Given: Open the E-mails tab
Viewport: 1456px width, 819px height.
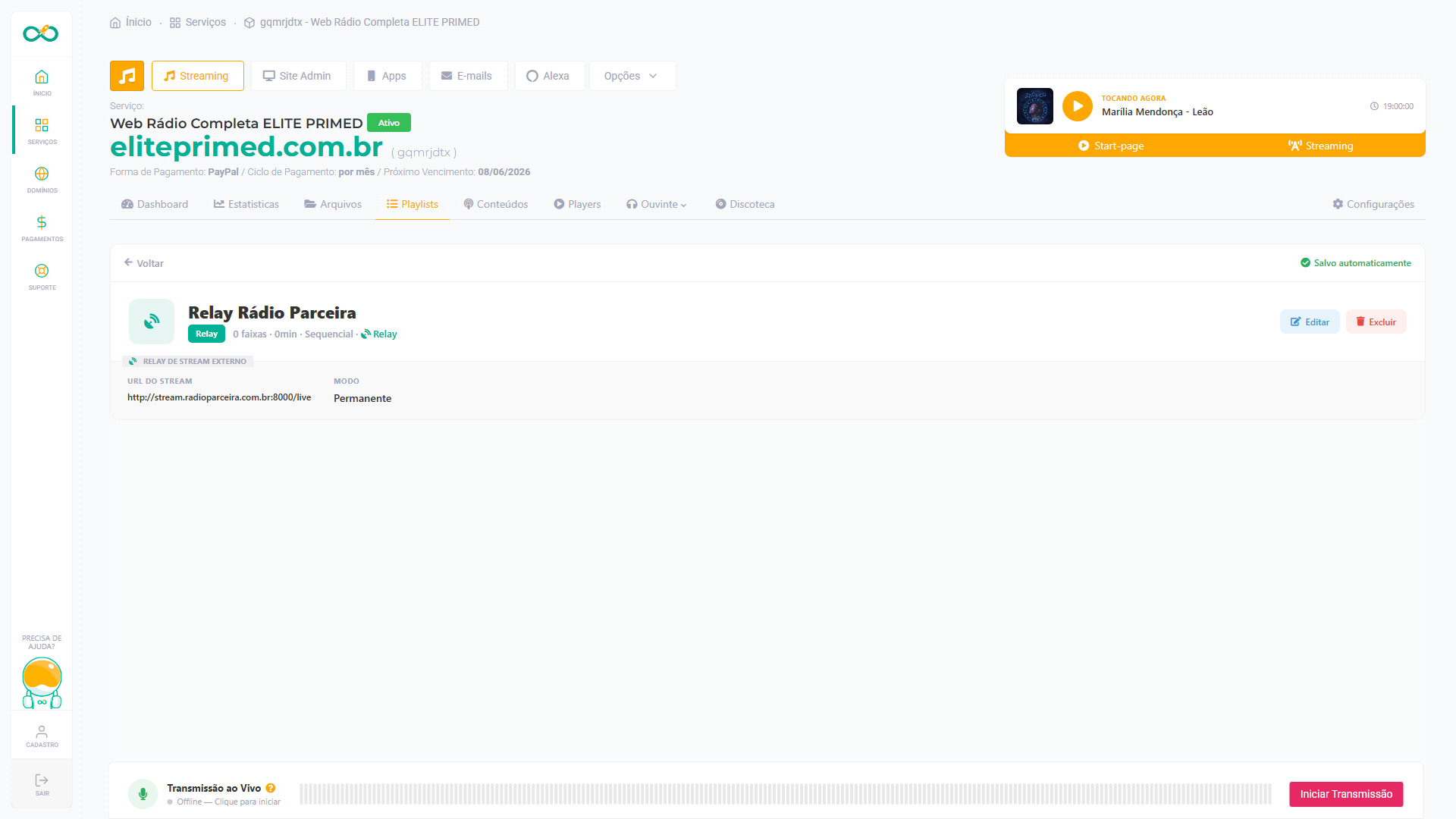Looking at the screenshot, I should [x=468, y=76].
